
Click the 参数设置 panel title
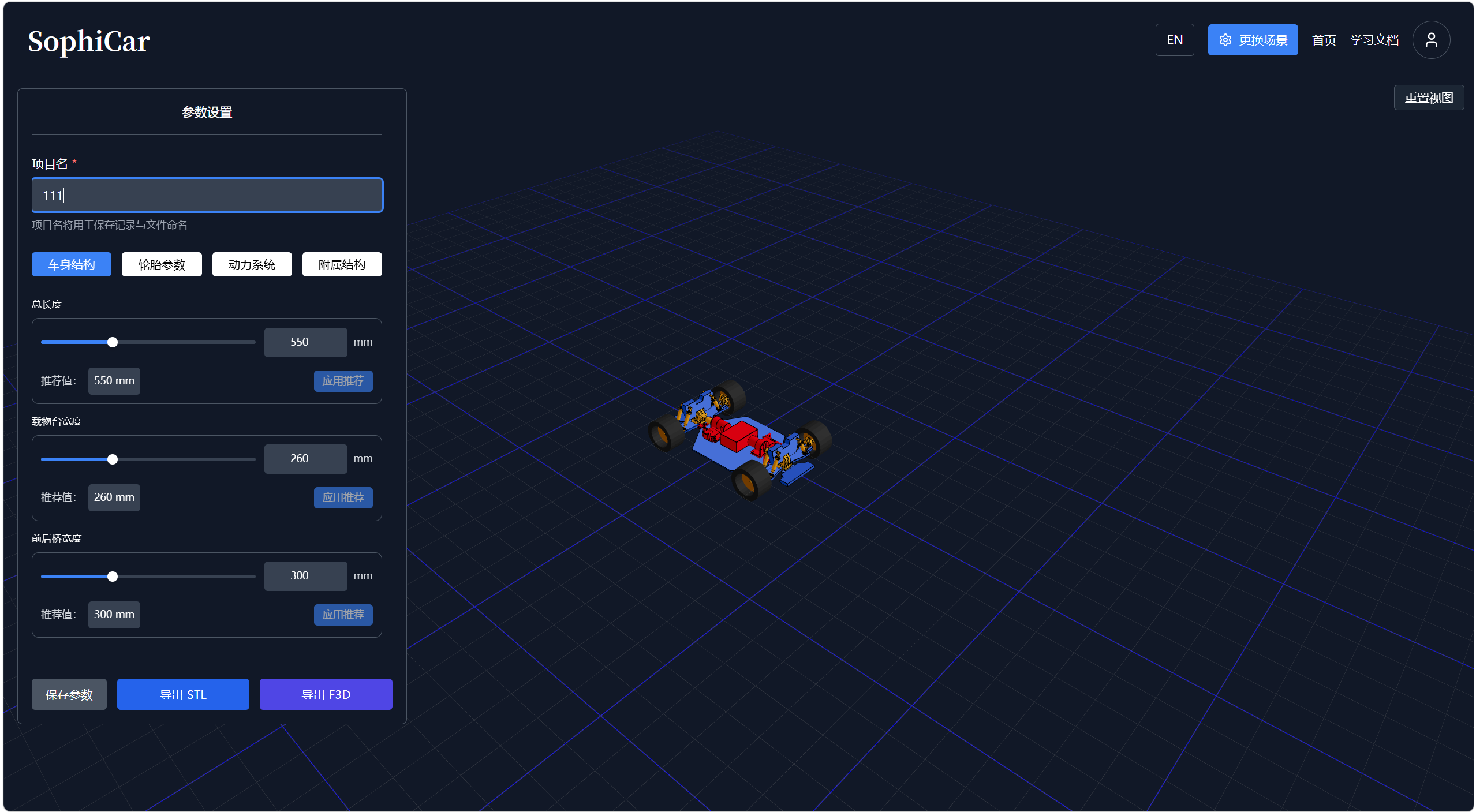point(207,113)
